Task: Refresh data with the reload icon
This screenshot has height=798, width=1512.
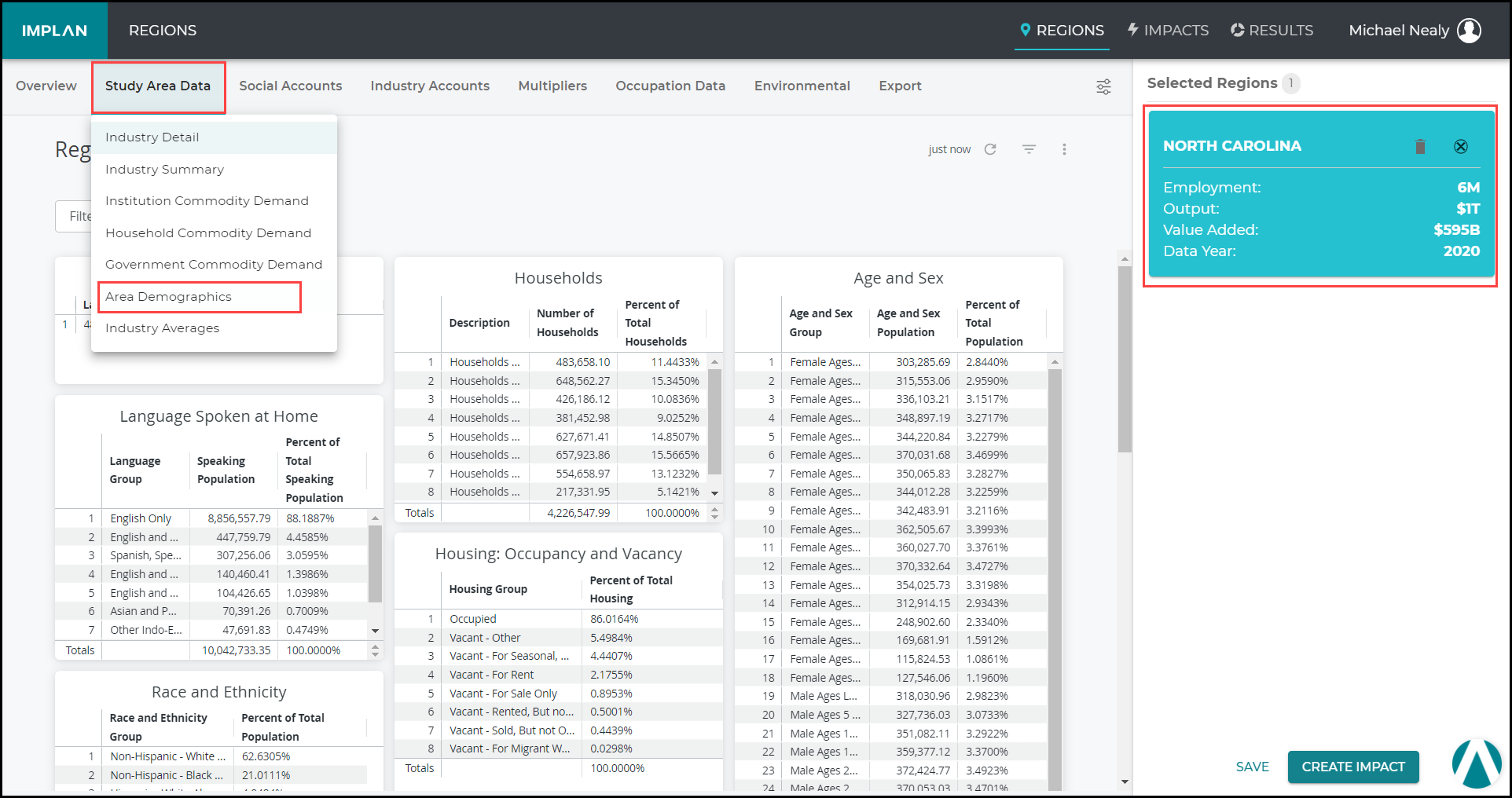Action: pyautogui.click(x=990, y=149)
